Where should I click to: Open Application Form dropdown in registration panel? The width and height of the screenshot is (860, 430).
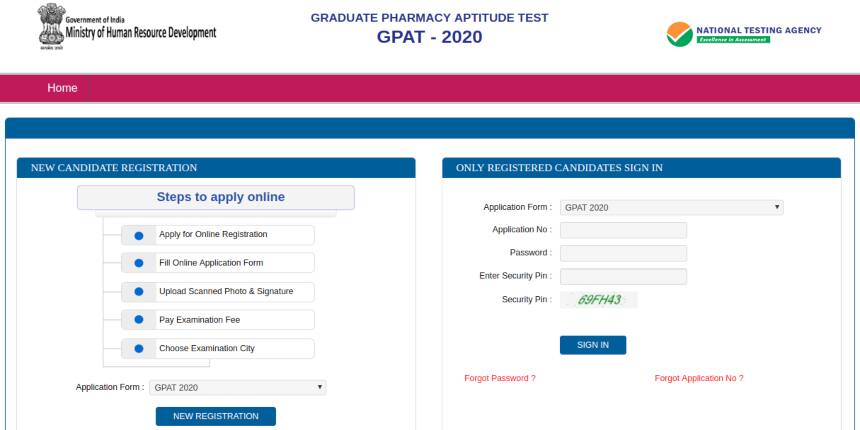(x=238, y=387)
